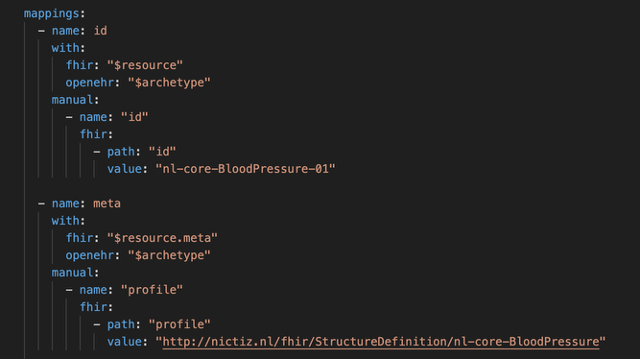
Task: Open the nictiz.nl StructureDefinition URL link
Action: (x=381, y=342)
